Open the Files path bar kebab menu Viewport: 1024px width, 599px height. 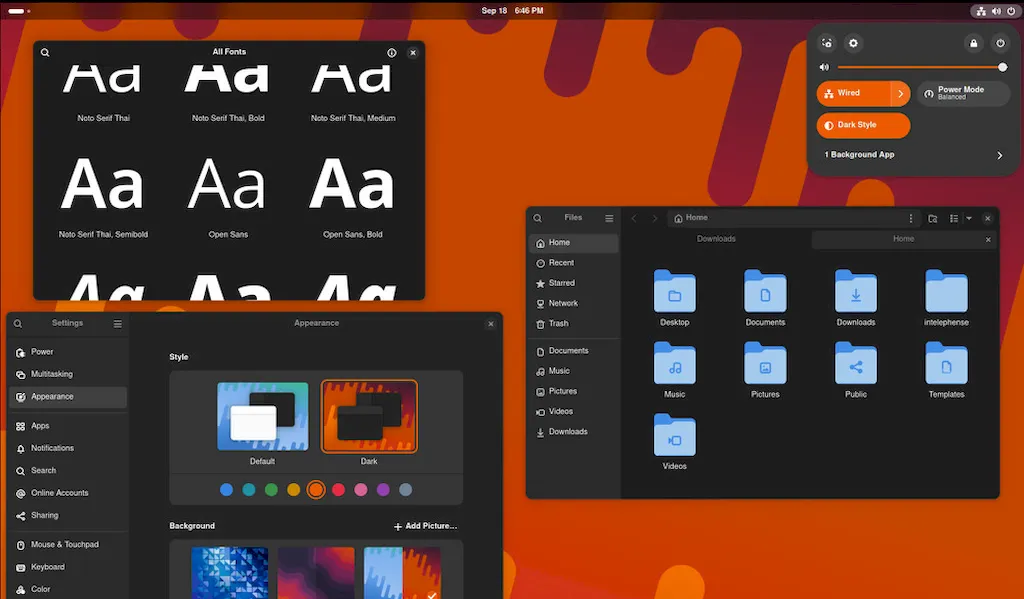[911, 218]
